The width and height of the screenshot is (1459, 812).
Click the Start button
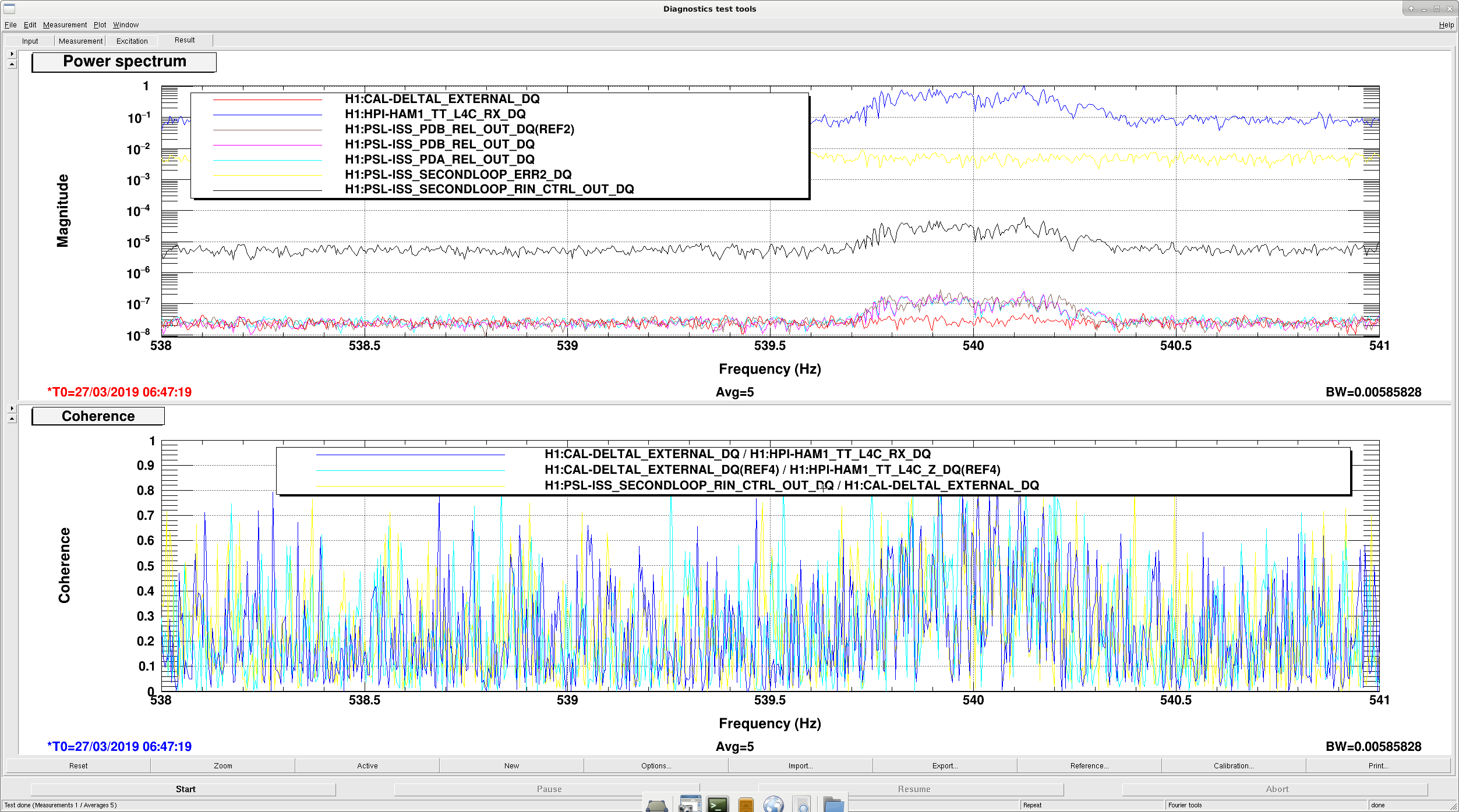click(183, 789)
